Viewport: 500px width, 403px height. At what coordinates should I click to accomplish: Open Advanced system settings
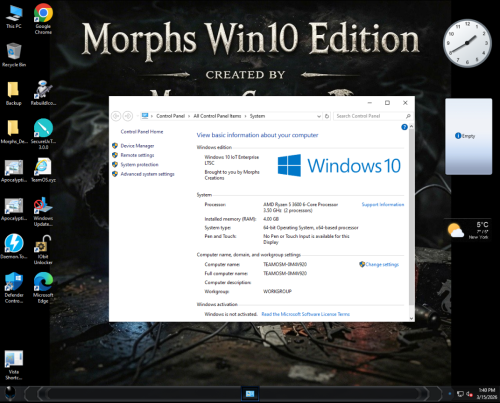(147, 174)
